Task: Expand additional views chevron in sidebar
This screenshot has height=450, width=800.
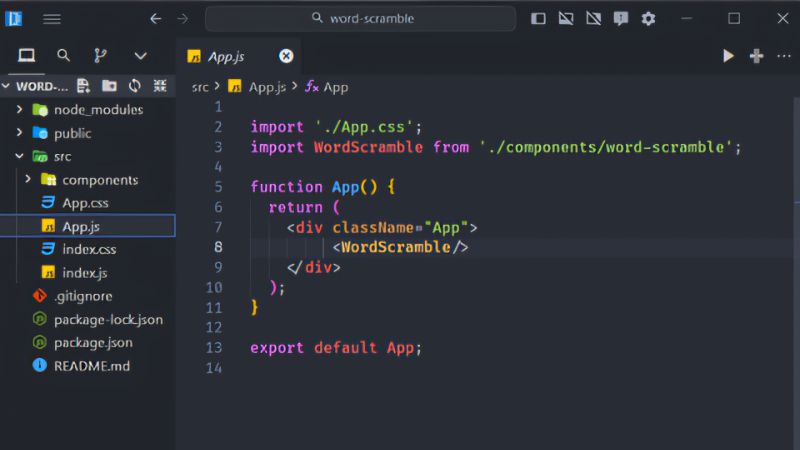Action: click(140, 56)
